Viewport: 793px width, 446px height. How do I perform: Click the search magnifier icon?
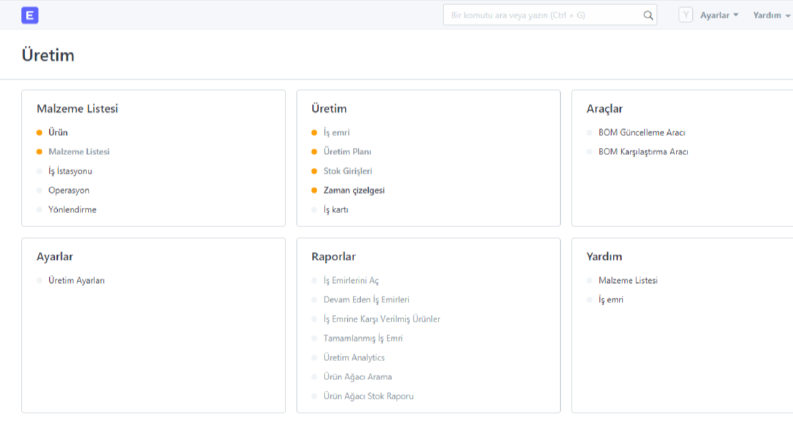pyautogui.click(x=648, y=15)
